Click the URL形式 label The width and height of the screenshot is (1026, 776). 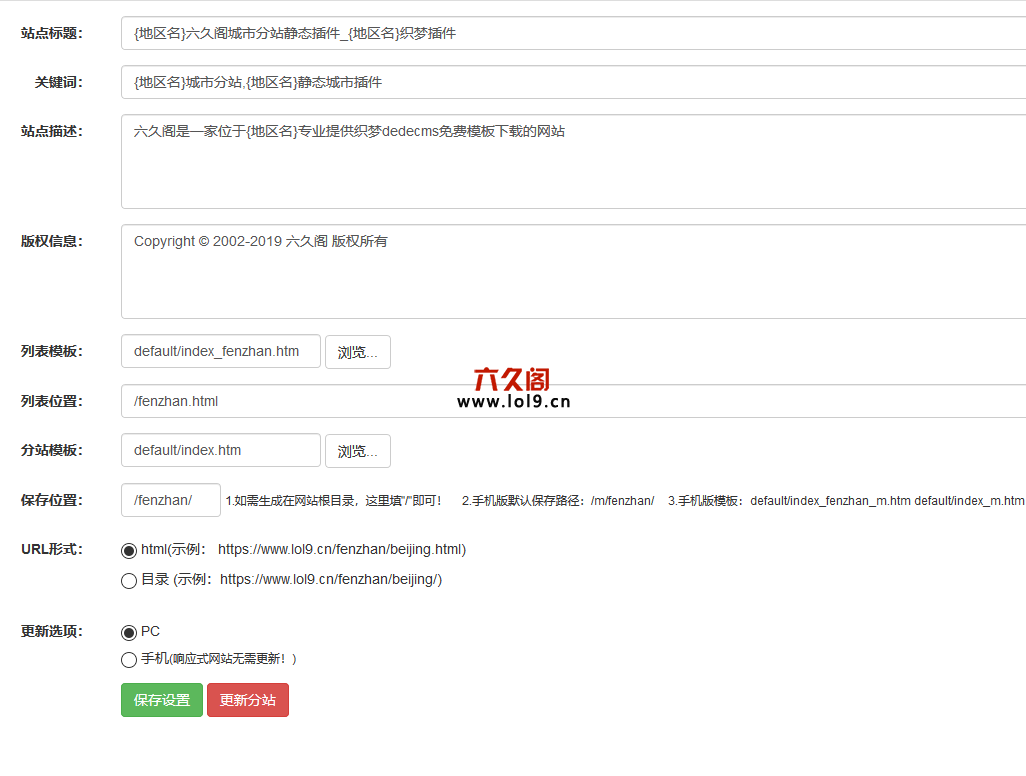point(52,550)
